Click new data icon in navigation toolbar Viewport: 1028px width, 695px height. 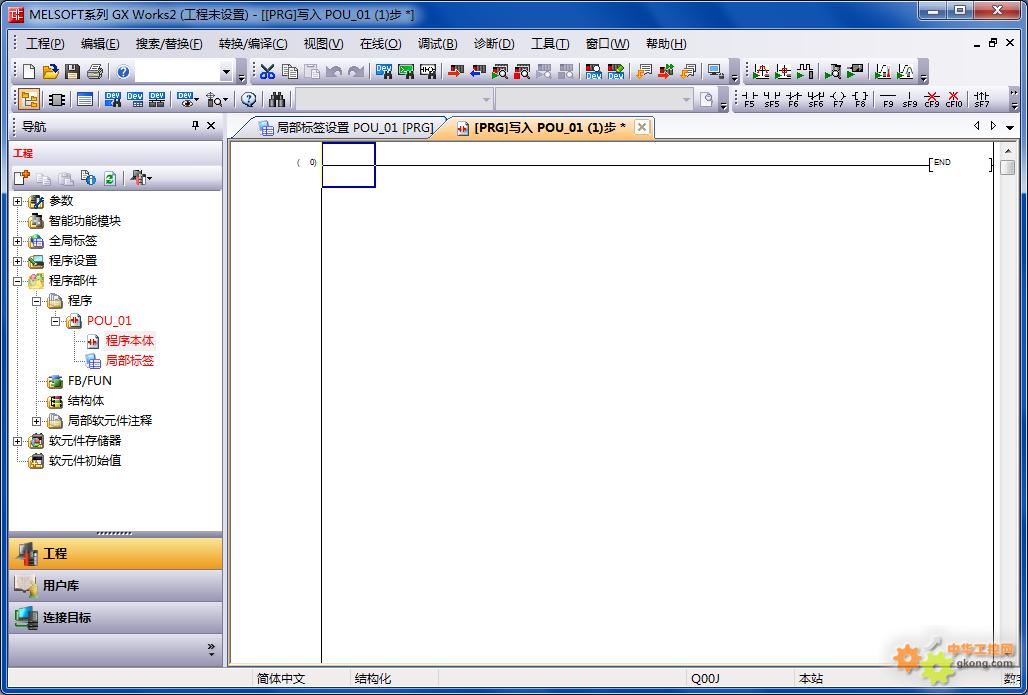pyautogui.click(x=22, y=178)
